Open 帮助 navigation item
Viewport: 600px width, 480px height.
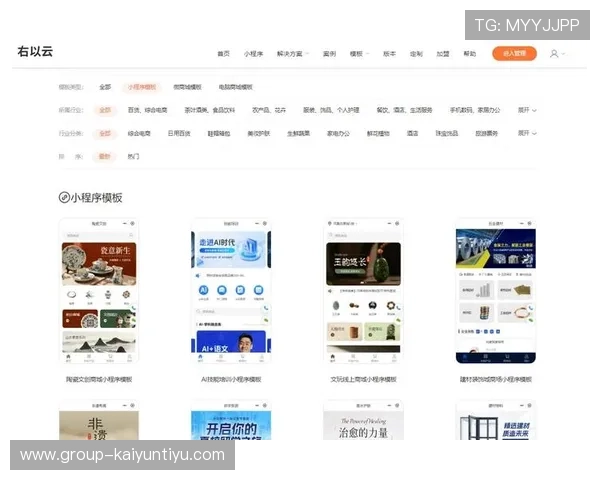point(470,54)
